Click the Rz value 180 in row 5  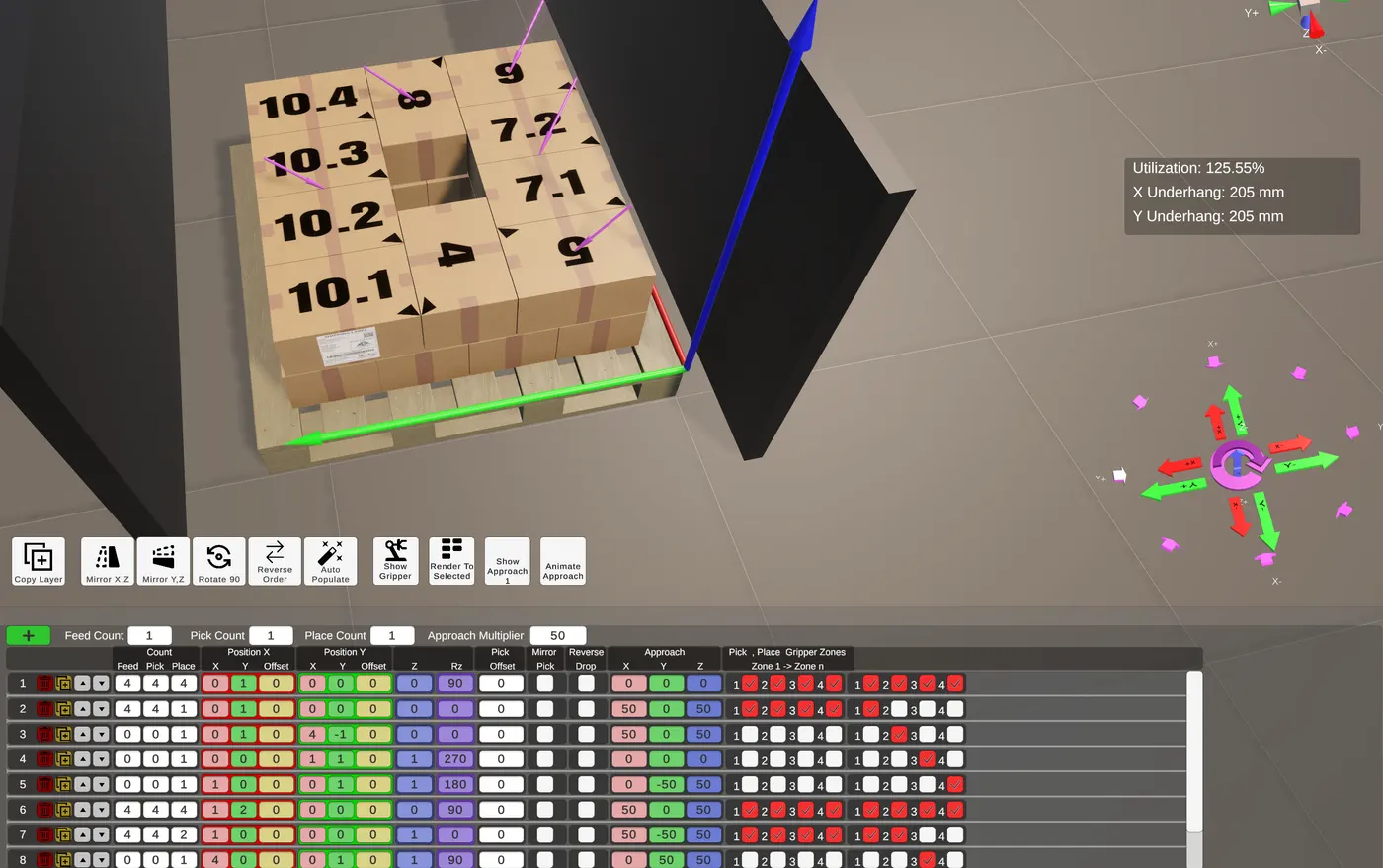(x=455, y=785)
